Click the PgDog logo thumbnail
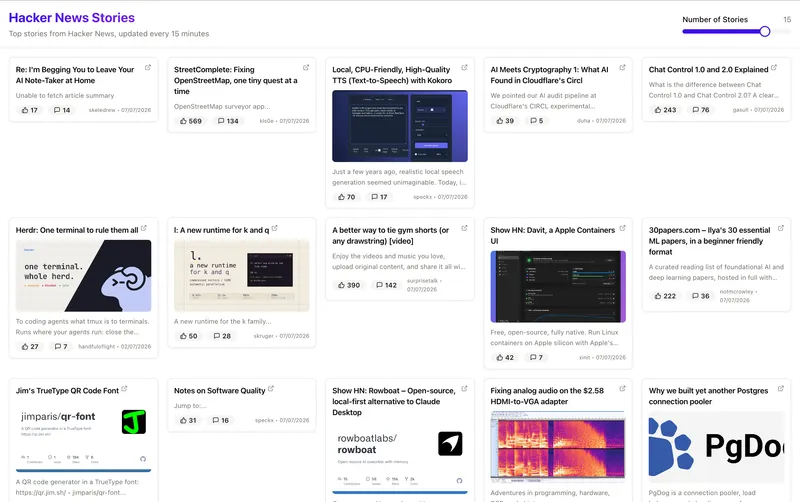 [x=716, y=447]
